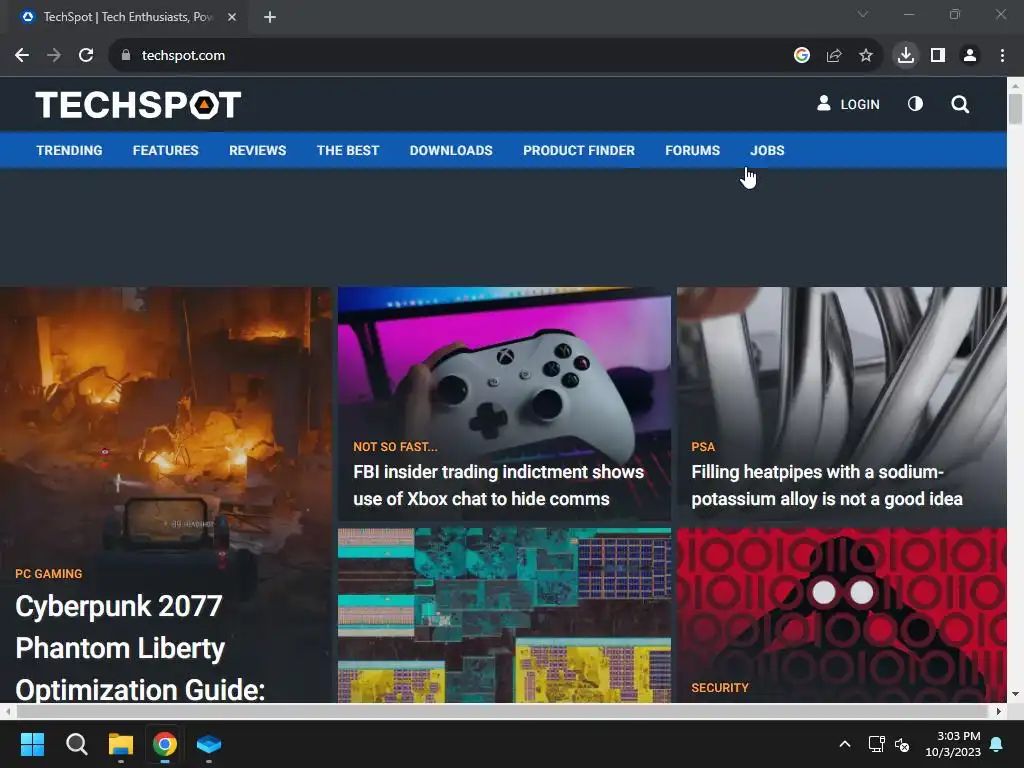1024x768 pixels.
Task: Open the Windows Start menu
Action: tap(32, 744)
